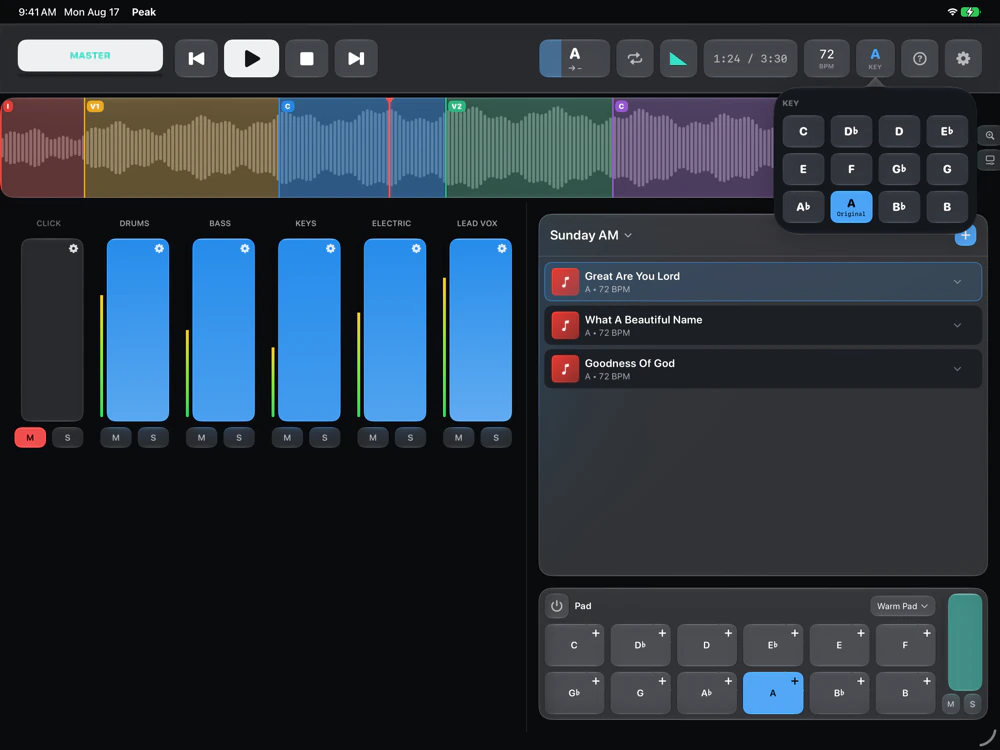The image size is (1000, 750).
Task: Toggle the teal fade triangle icon
Action: (678, 59)
